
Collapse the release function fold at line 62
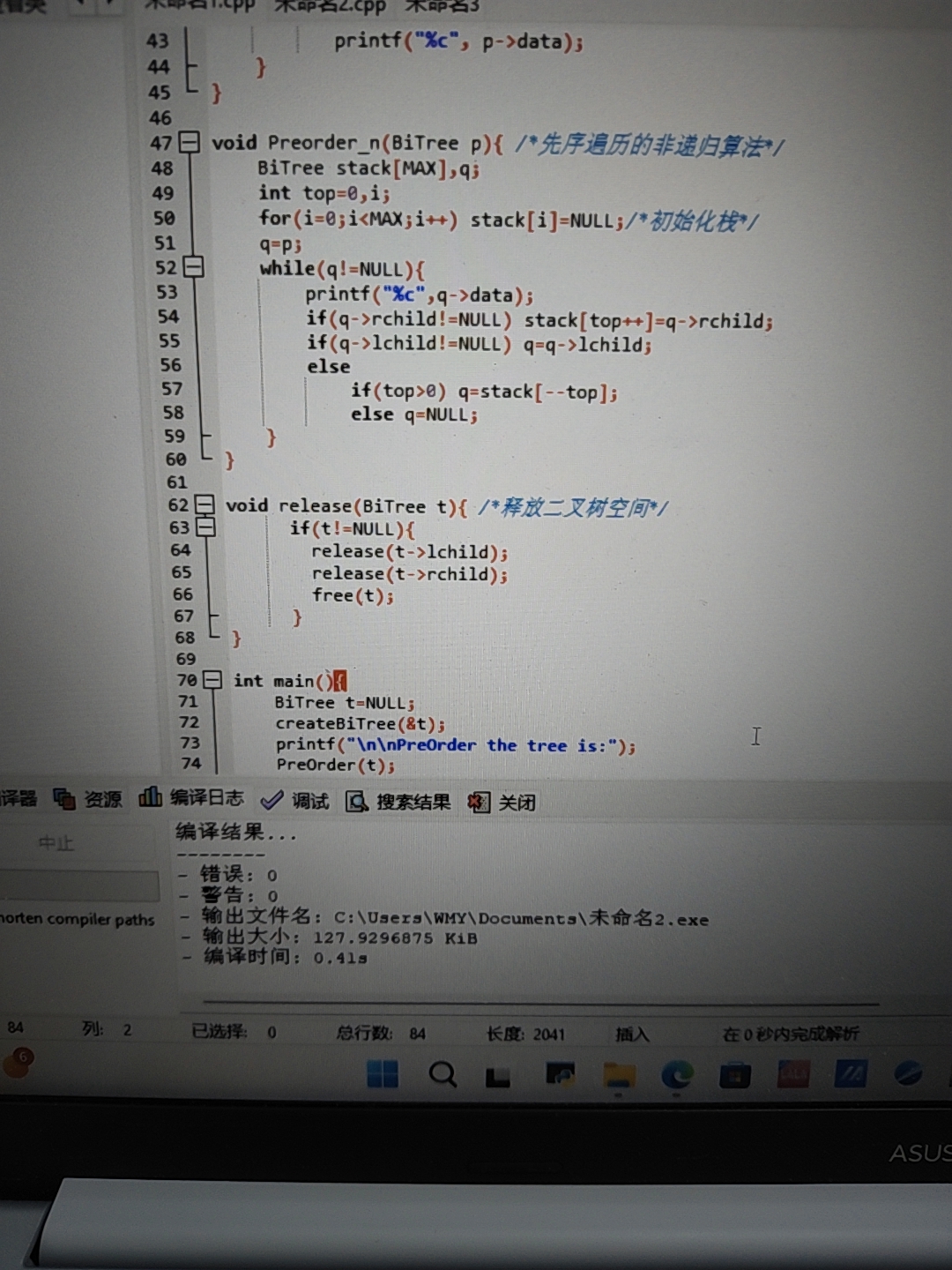(x=205, y=504)
